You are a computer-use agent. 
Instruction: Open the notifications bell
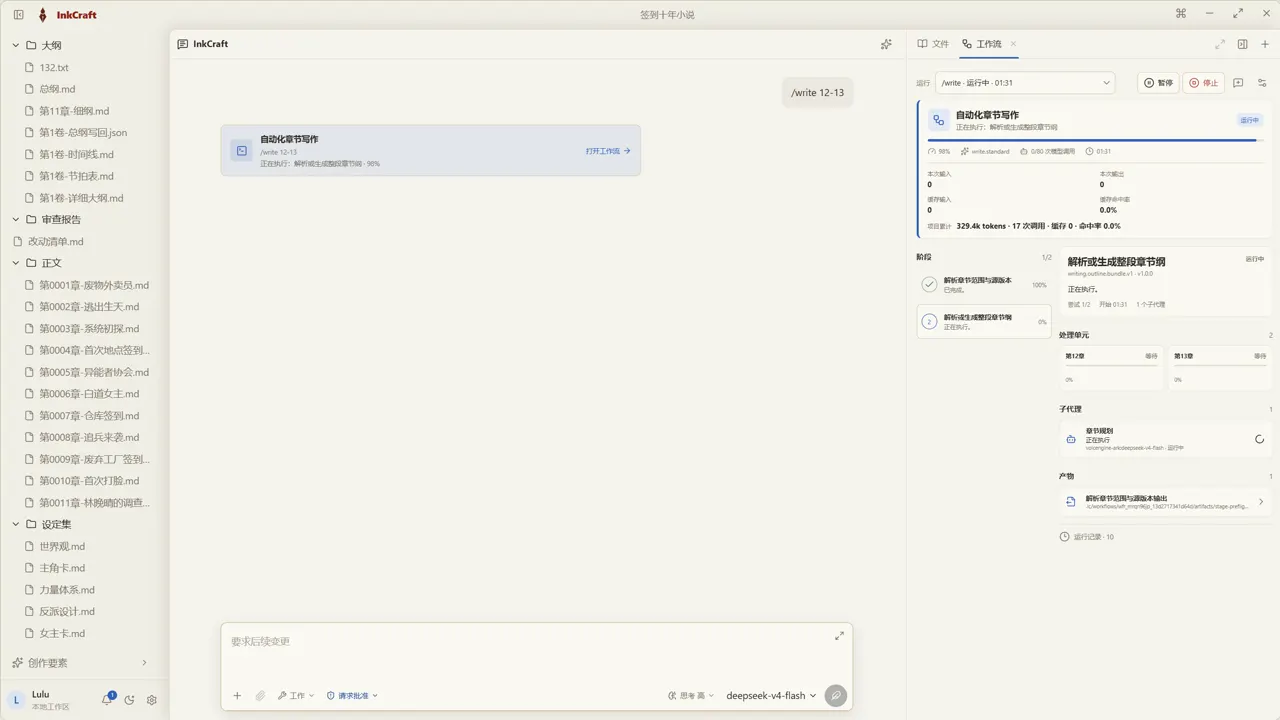107,700
